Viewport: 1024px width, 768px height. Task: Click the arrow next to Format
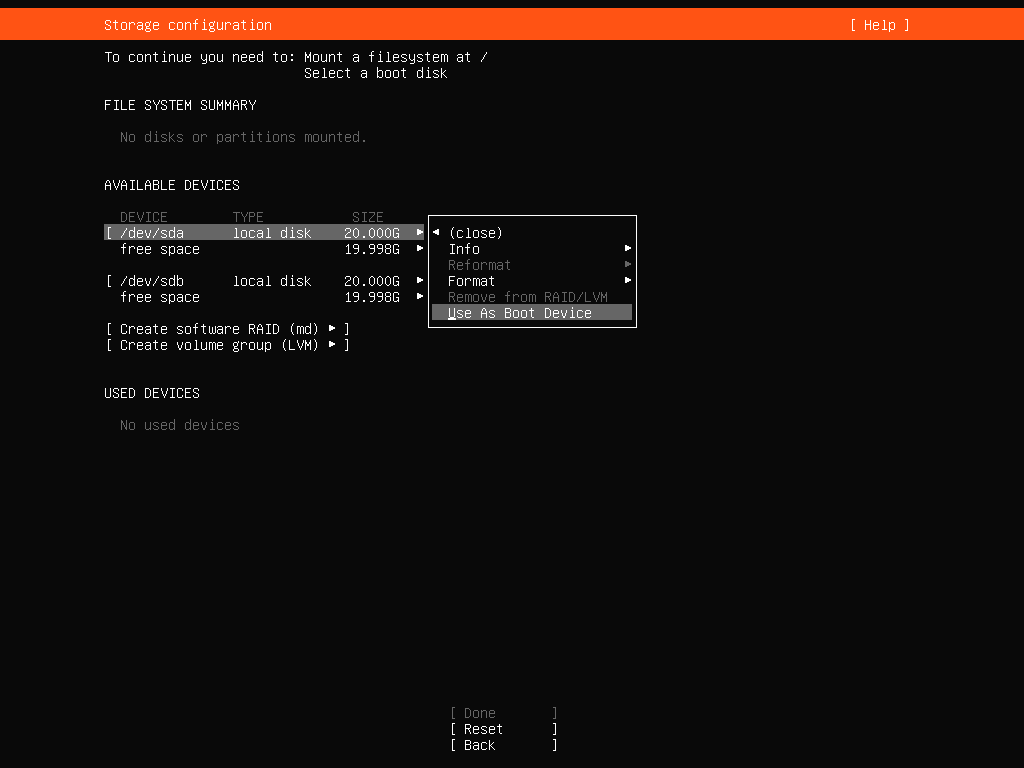click(x=628, y=281)
